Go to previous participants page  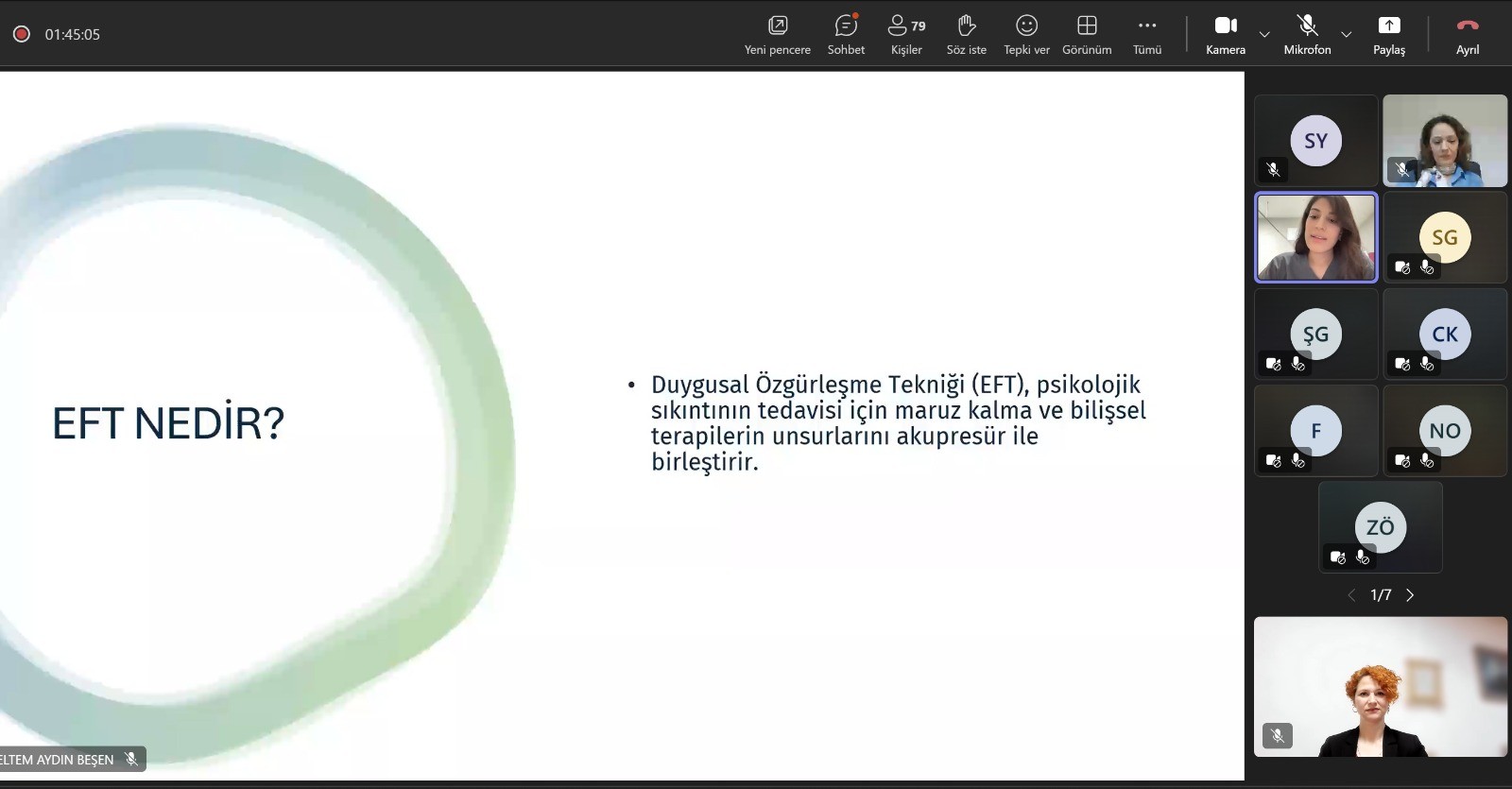1351,595
